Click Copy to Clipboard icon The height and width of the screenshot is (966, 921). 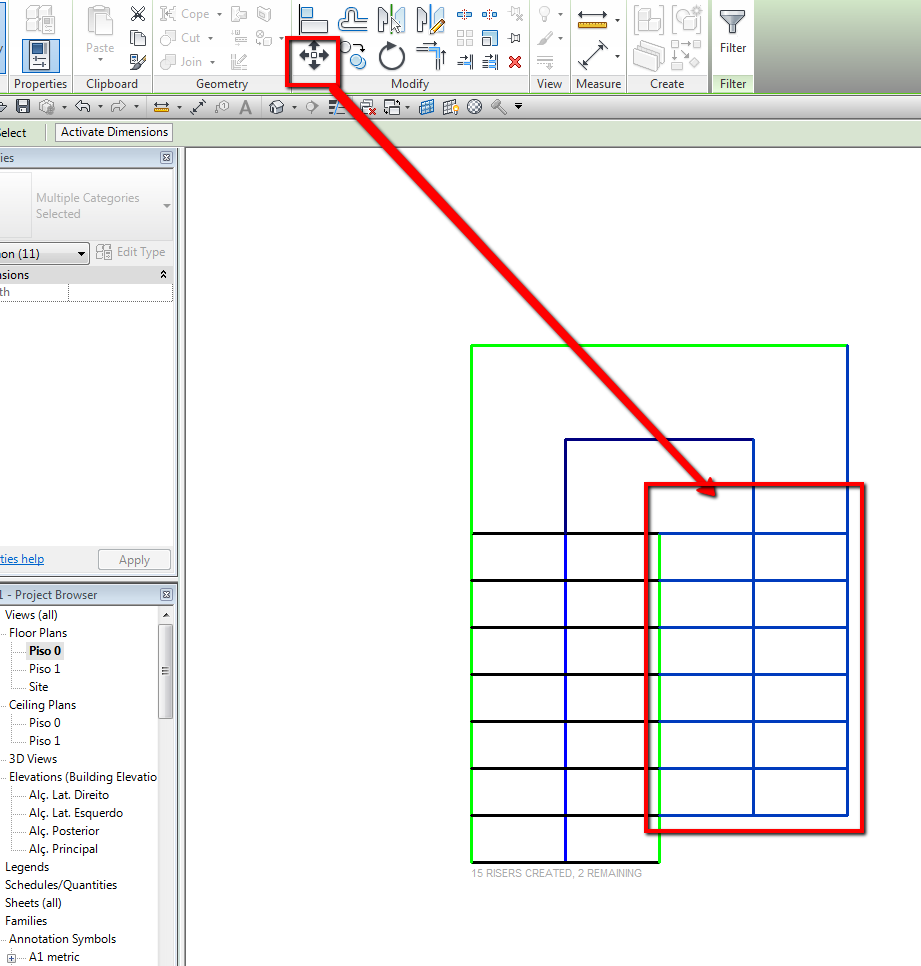pos(138,38)
